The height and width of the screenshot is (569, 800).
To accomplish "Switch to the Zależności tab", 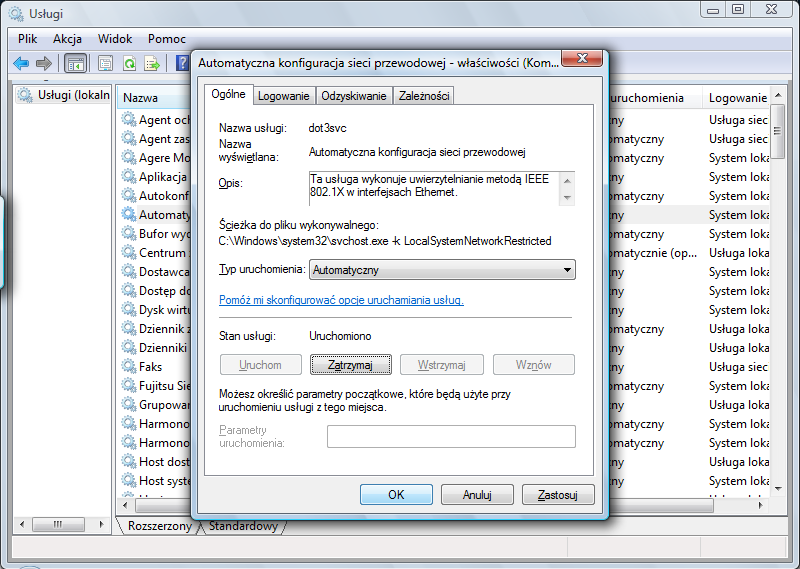I will [x=424, y=96].
